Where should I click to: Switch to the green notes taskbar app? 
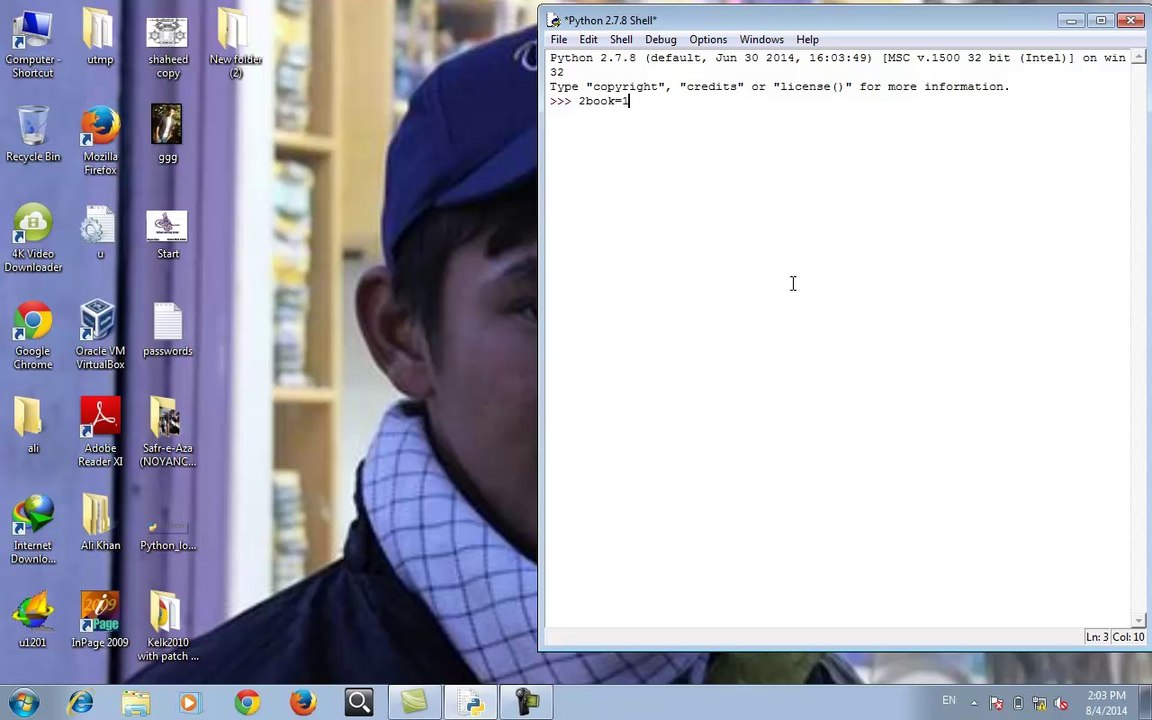[414, 703]
